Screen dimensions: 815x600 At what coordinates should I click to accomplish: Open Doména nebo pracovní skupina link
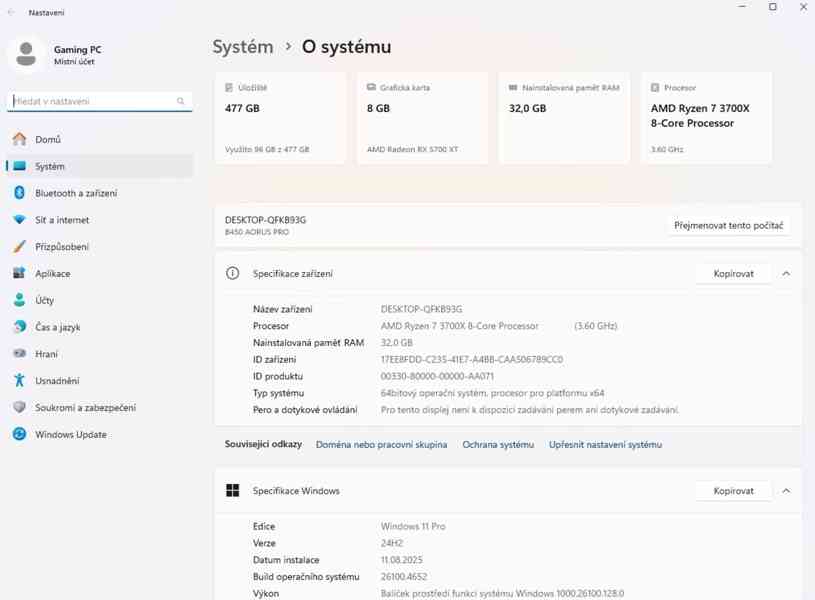[382, 445]
